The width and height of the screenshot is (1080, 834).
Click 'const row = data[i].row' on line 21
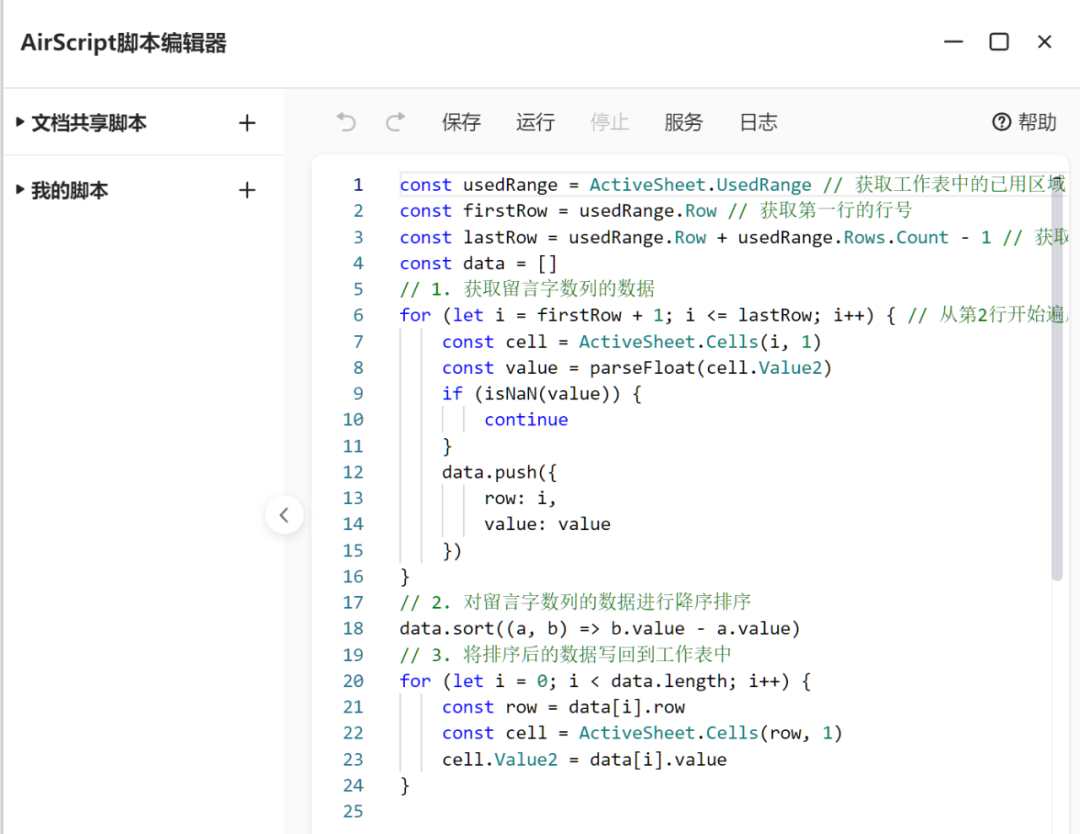(x=563, y=708)
